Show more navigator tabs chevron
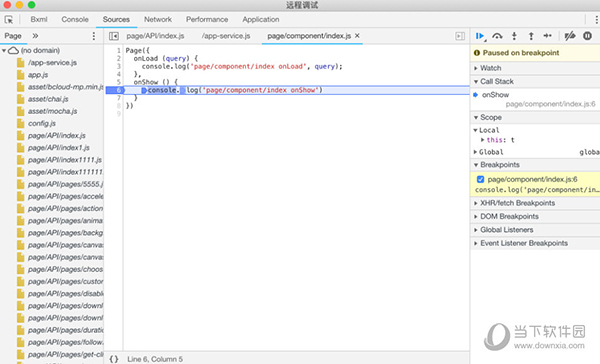 [x=35, y=36]
